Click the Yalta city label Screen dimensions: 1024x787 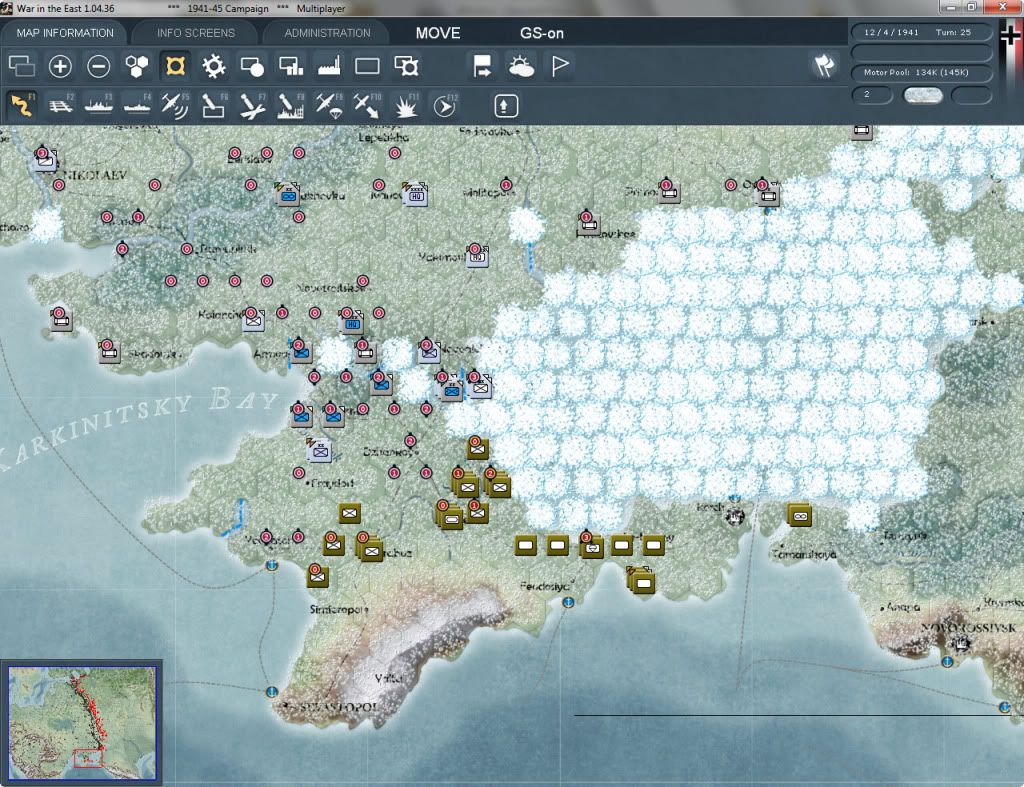point(388,679)
